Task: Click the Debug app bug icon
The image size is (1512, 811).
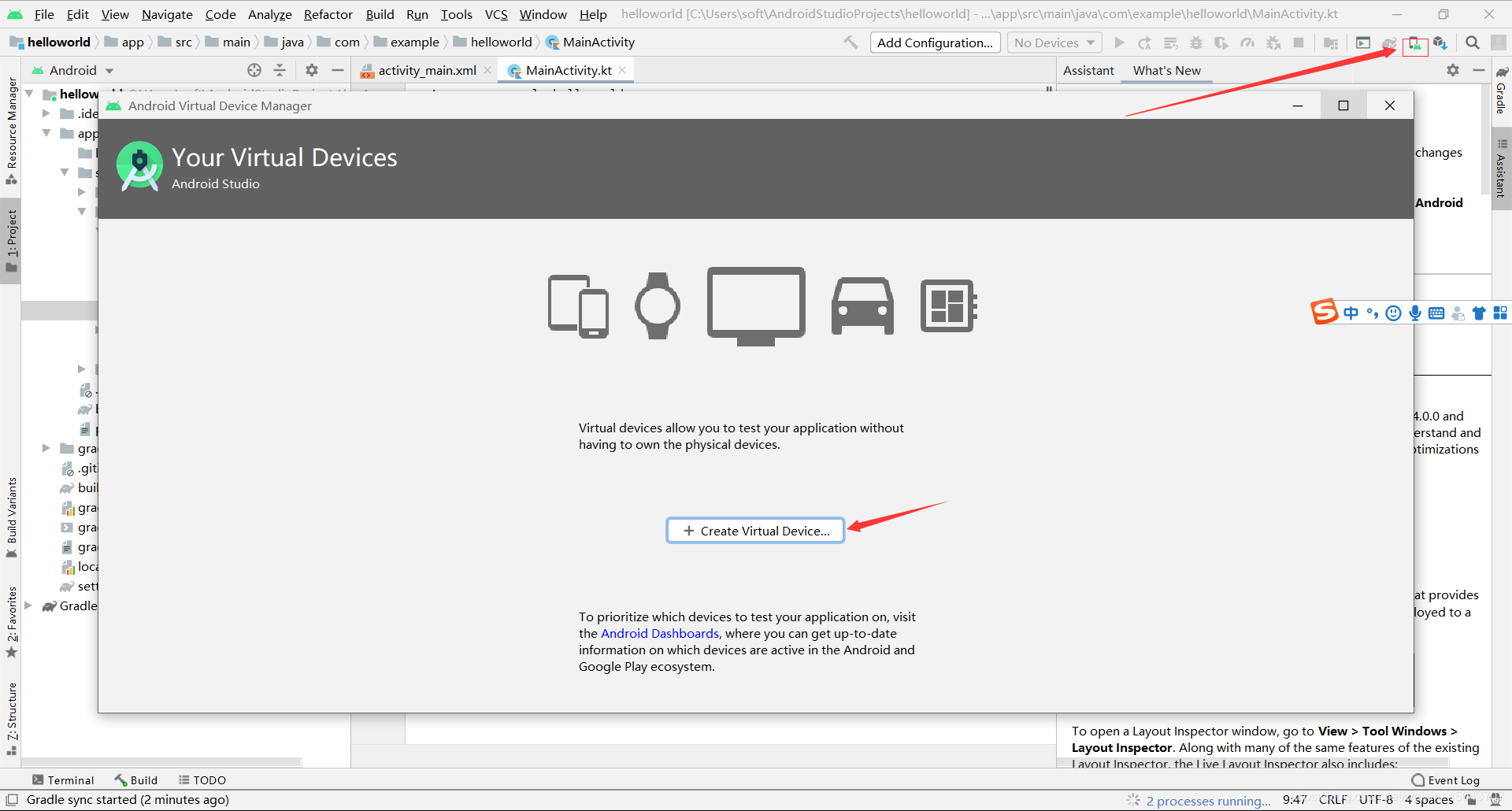Action: [x=1196, y=43]
